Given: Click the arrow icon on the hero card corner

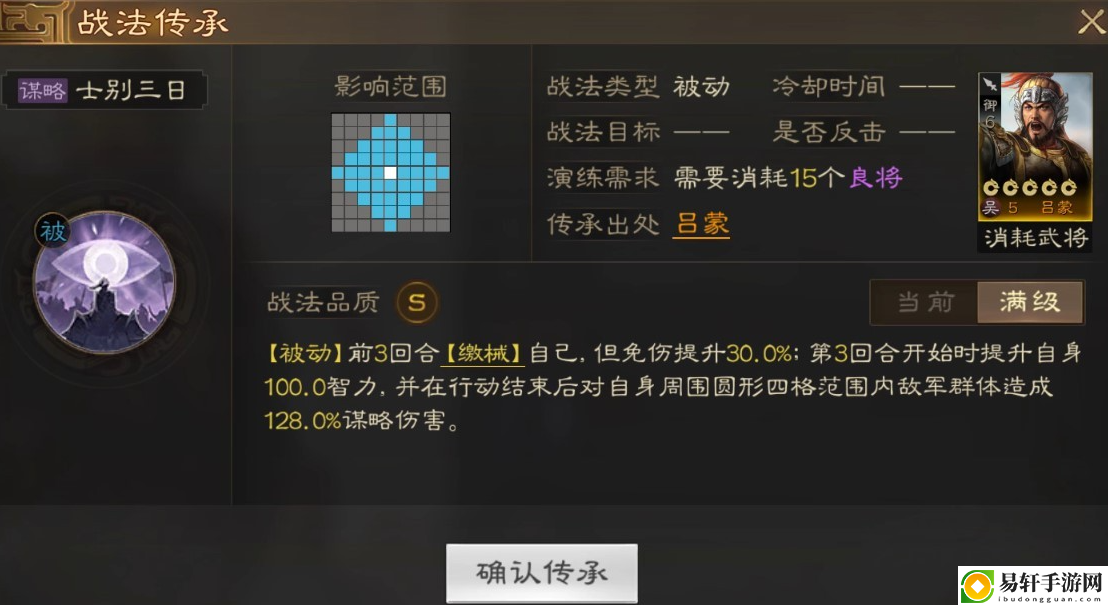Looking at the screenshot, I should pos(989,83).
